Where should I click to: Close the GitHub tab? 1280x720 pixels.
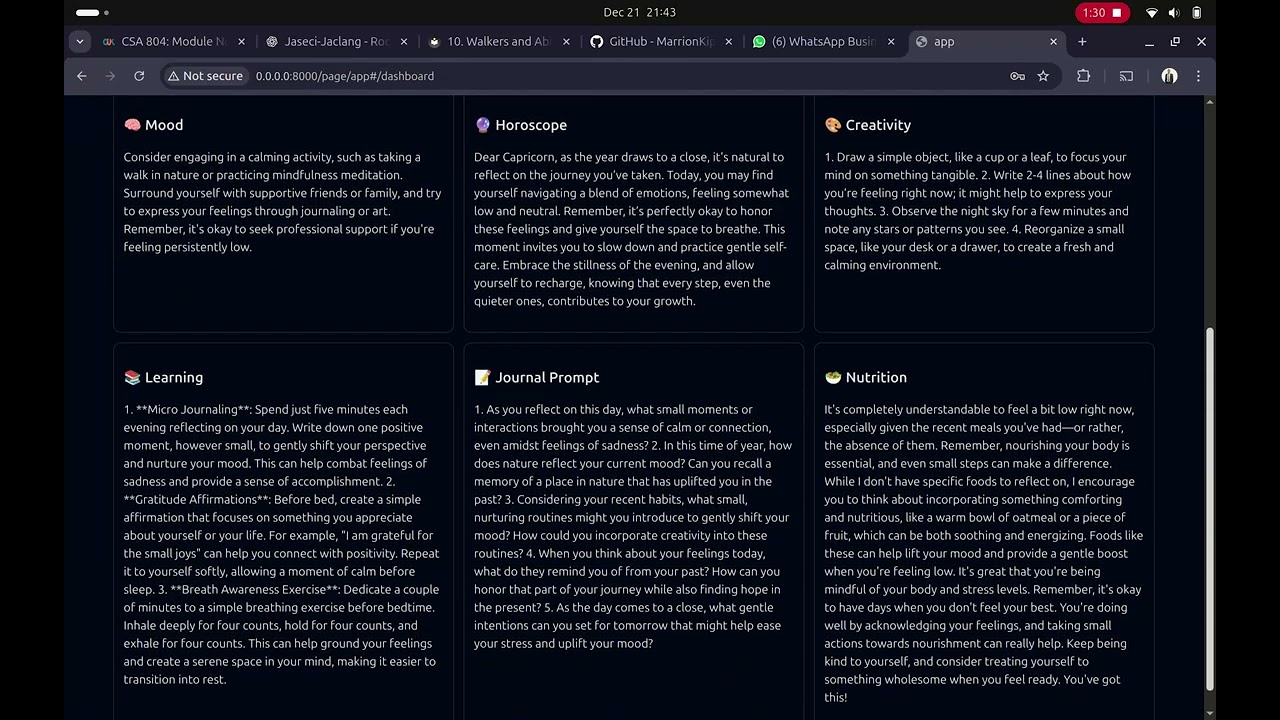coord(729,42)
